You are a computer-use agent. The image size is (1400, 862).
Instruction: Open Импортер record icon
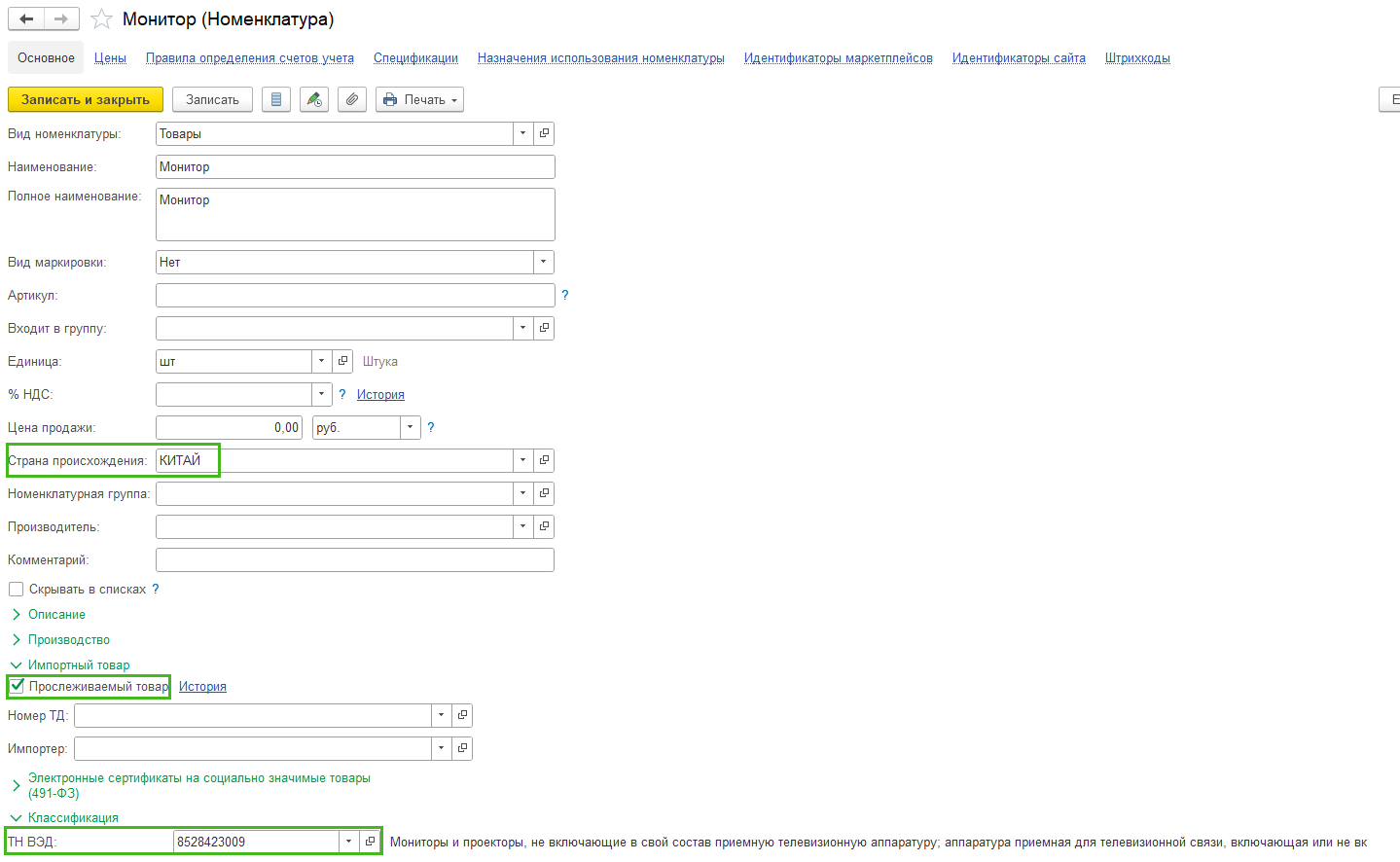coord(462,748)
